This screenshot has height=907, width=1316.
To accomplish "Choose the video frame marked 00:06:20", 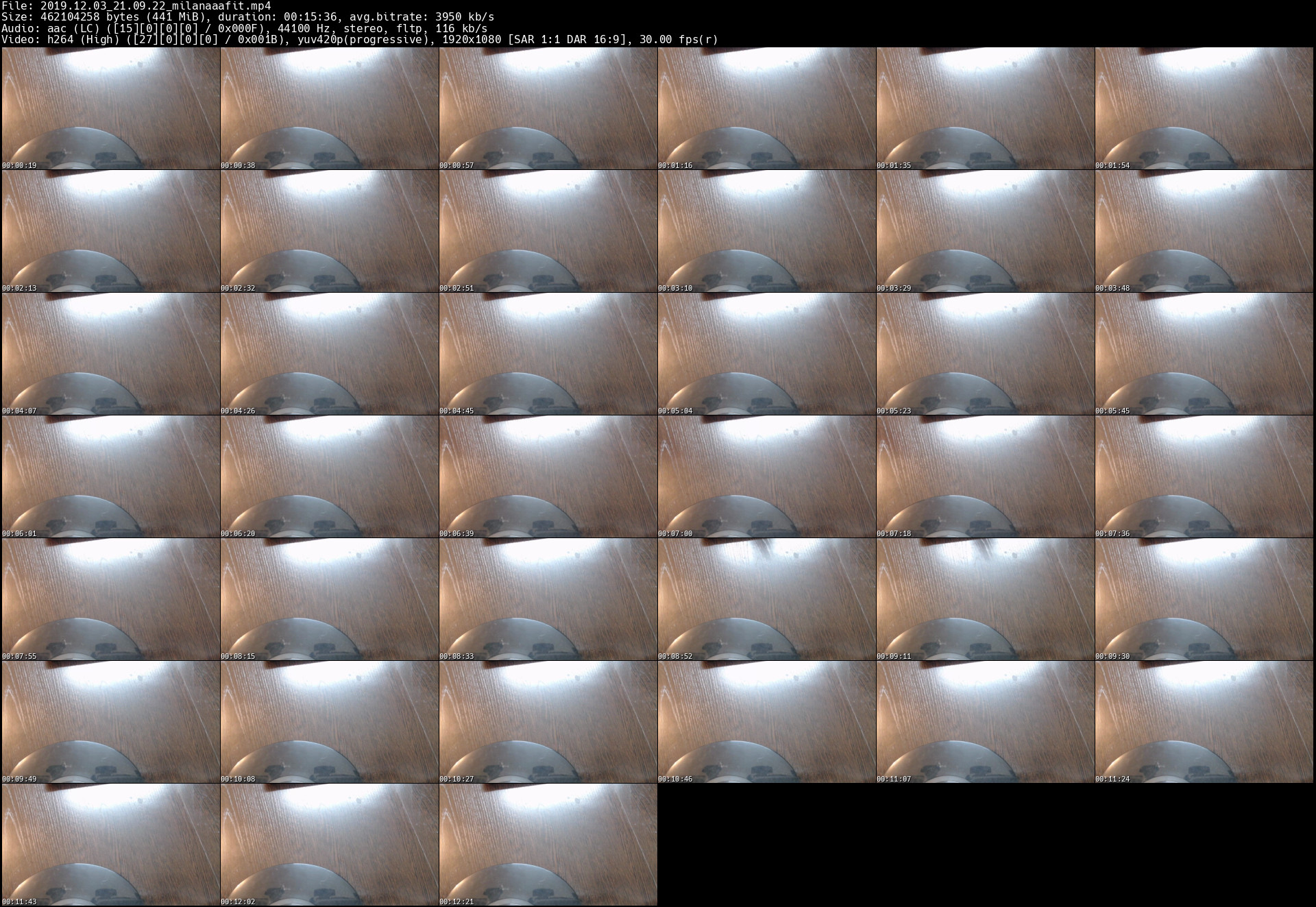I will (329, 476).
